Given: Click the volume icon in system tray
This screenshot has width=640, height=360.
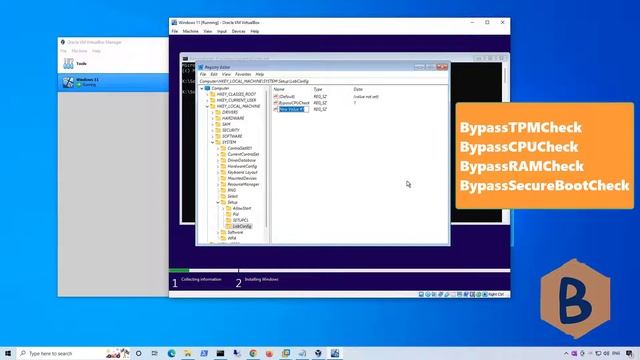Looking at the screenshot, I should [607, 353].
